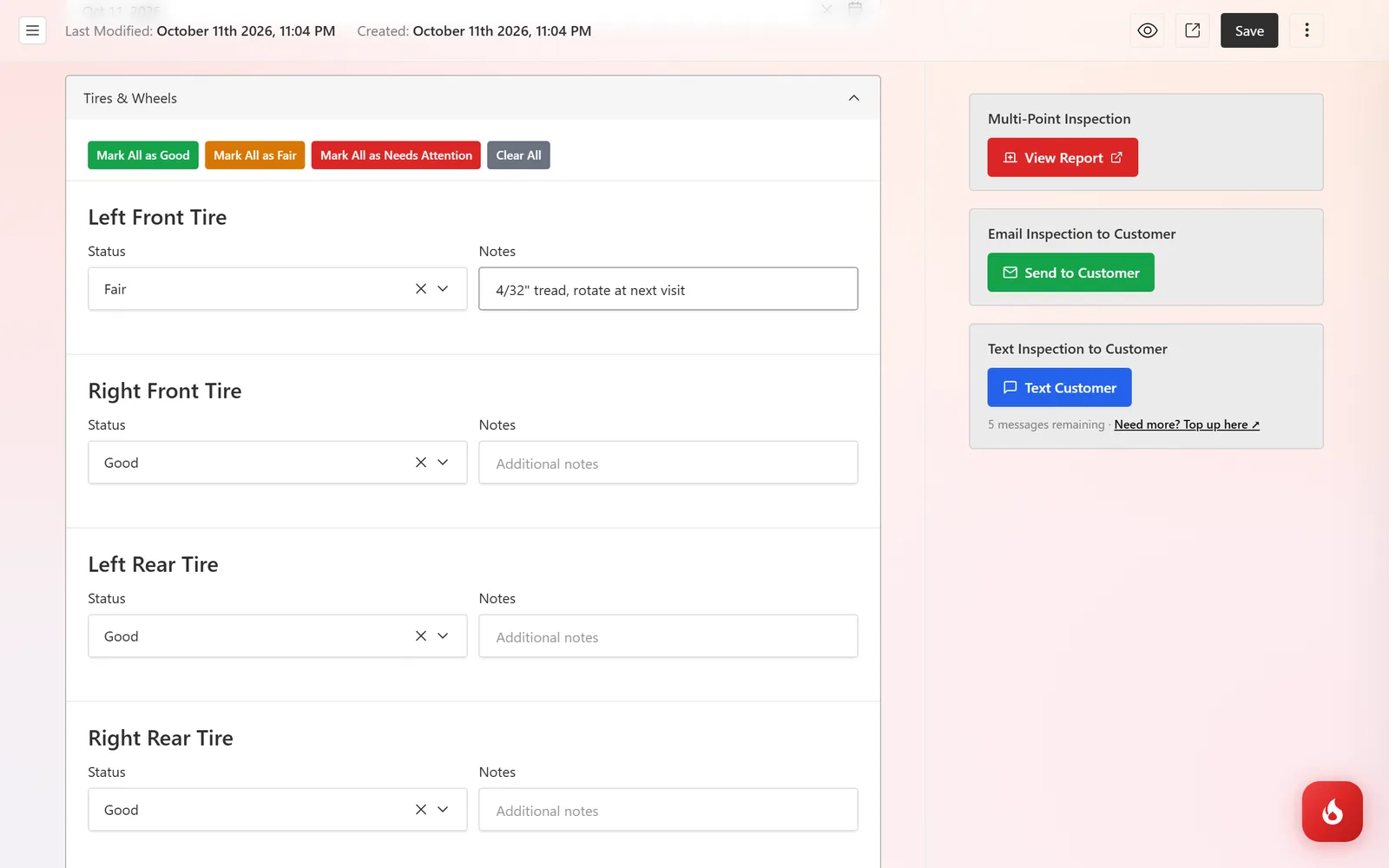
Task: Save the inspection
Action: coord(1249,30)
